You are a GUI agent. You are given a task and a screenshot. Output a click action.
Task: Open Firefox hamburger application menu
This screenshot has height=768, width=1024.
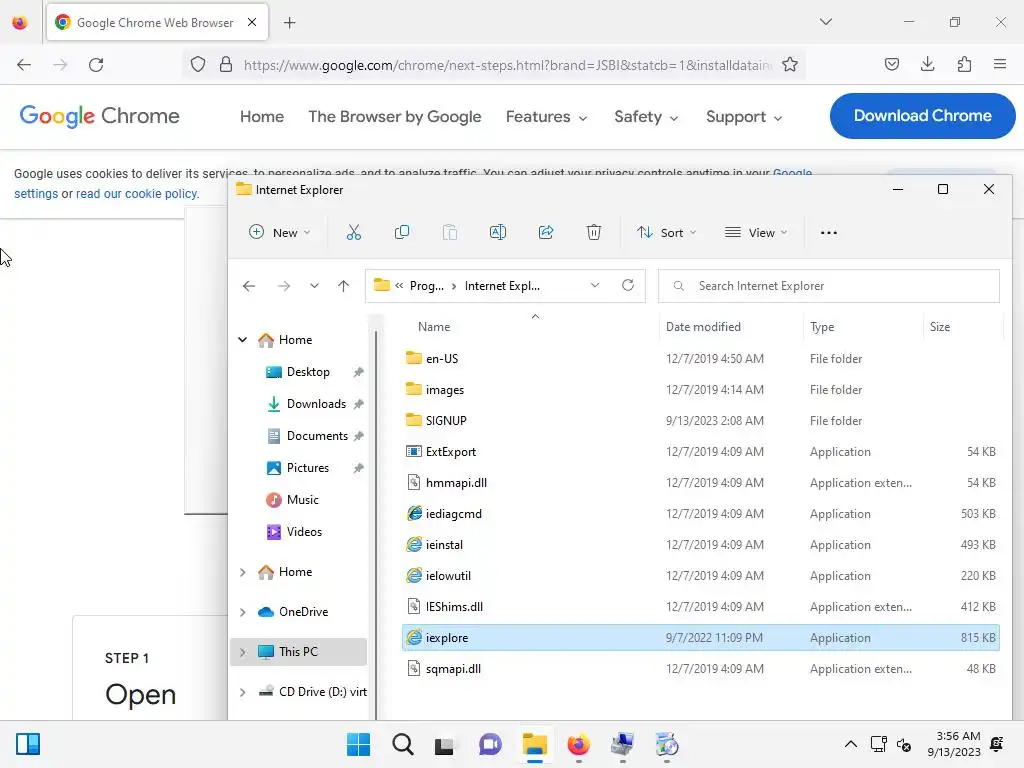(1000, 64)
